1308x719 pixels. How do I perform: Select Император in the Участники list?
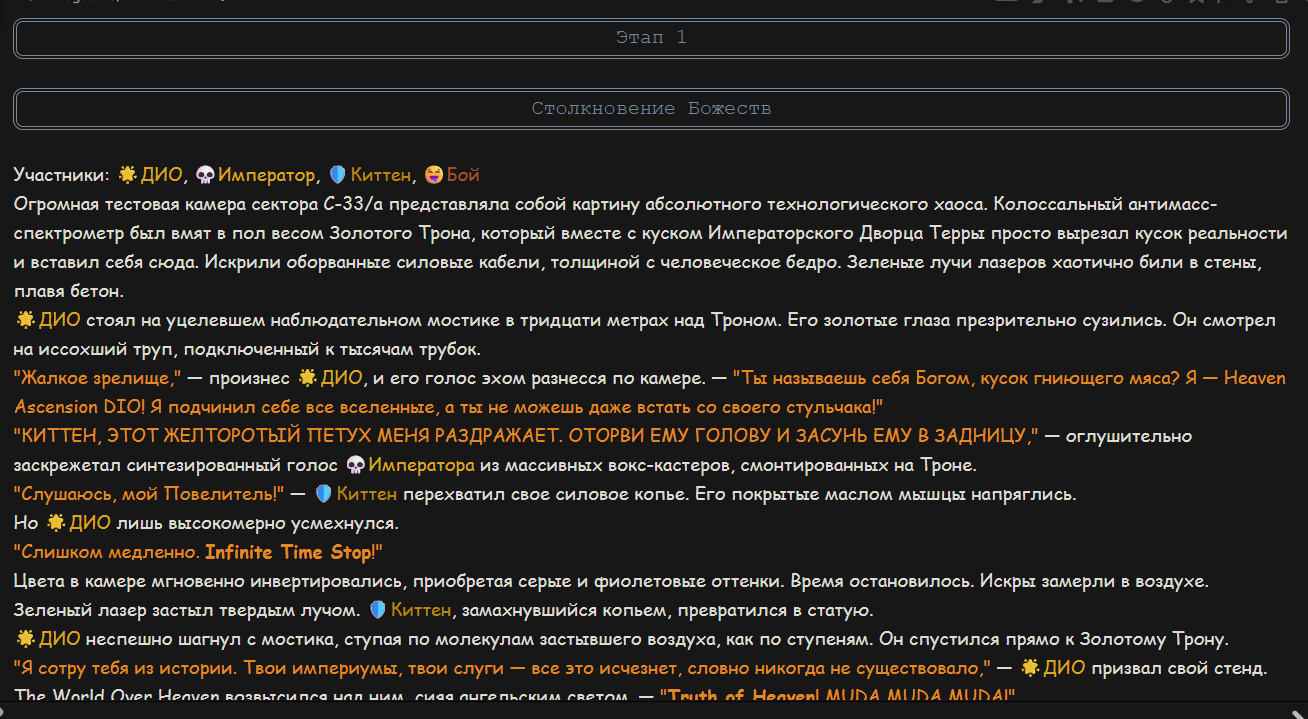(266, 175)
